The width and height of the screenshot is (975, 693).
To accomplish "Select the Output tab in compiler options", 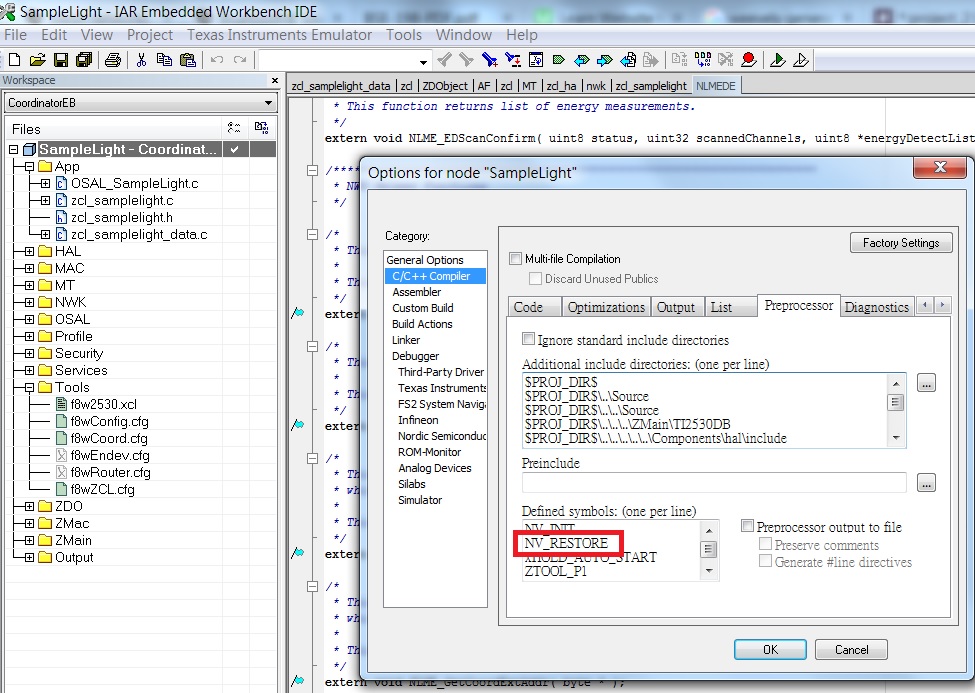I will point(676,307).
